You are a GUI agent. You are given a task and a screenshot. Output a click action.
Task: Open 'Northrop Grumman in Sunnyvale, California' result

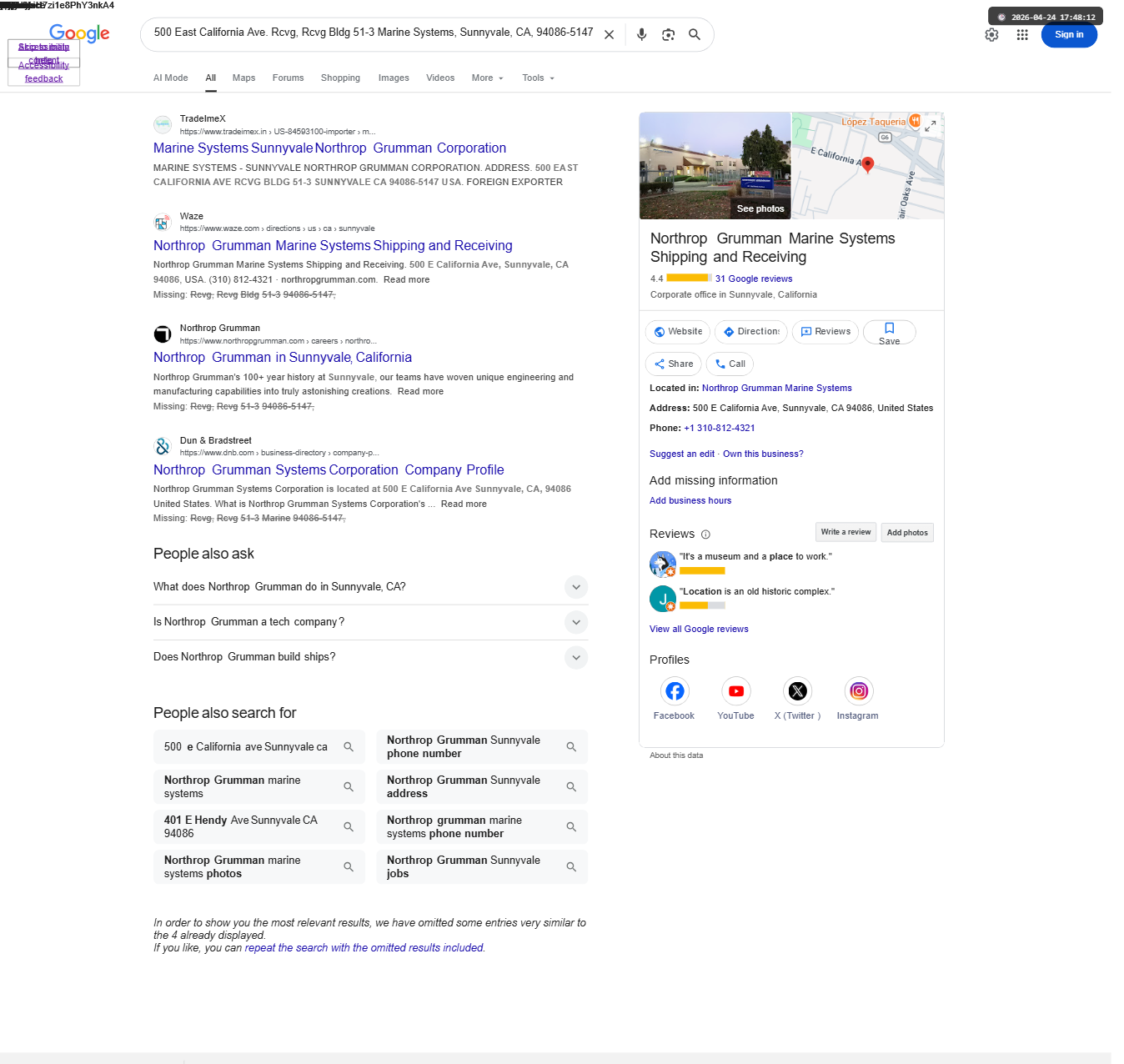[283, 358]
